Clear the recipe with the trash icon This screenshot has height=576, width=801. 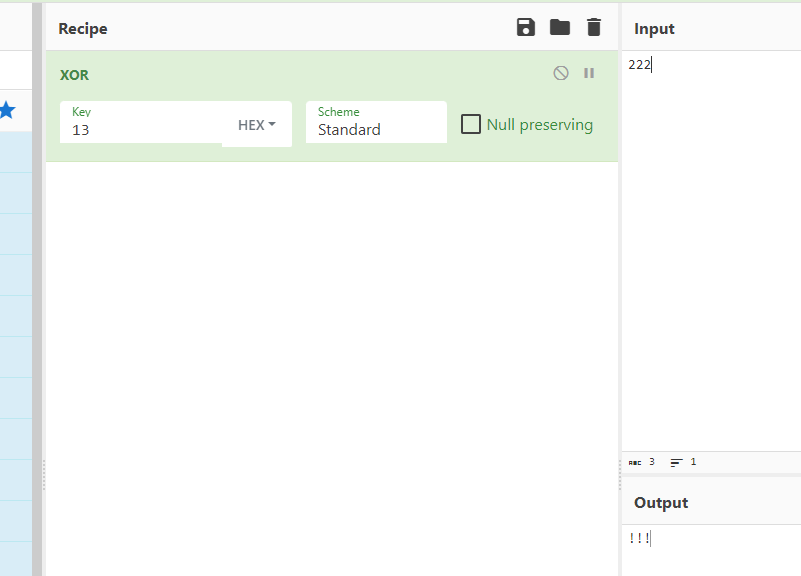(594, 27)
